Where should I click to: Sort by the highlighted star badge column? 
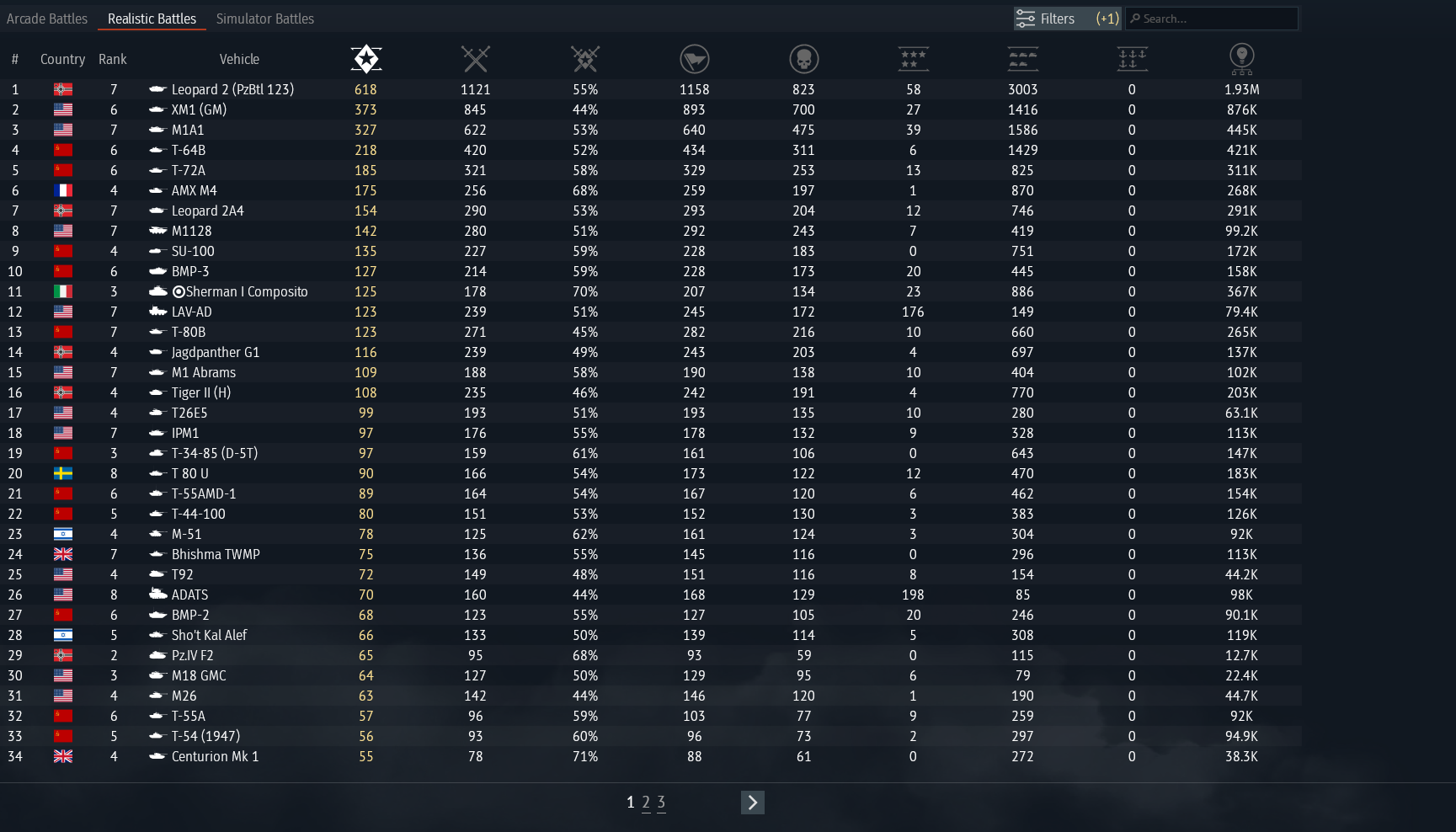click(x=365, y=59)
